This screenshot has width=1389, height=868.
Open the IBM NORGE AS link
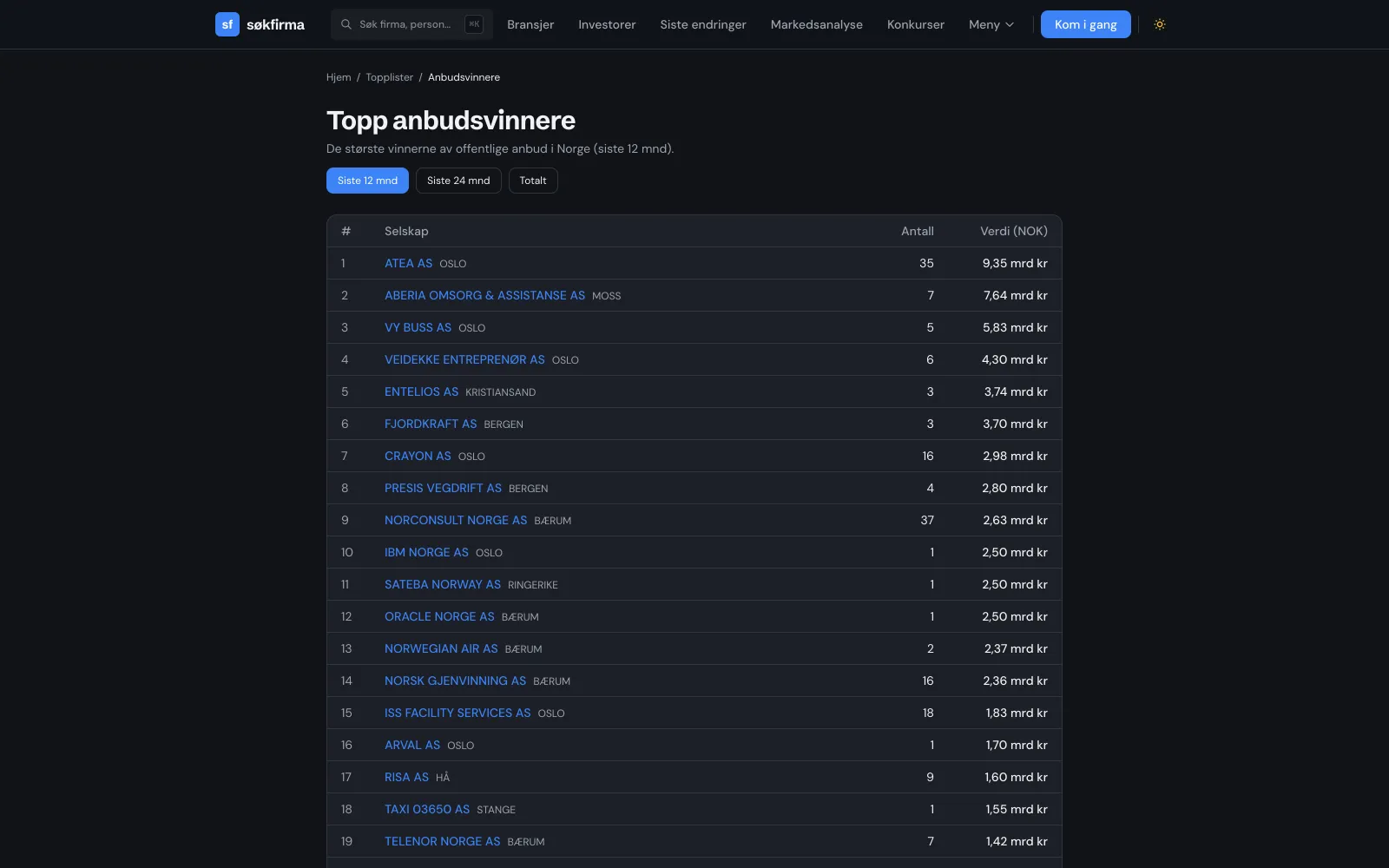point(426,552)
